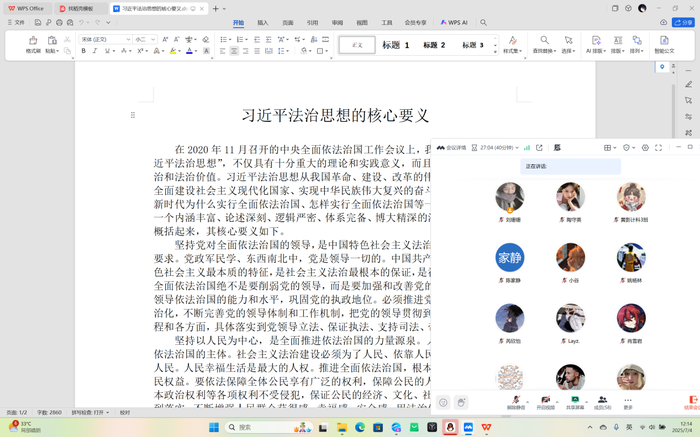Click the AI typesetting button
This screenshot has height=437, width=700.
[595, 44]
